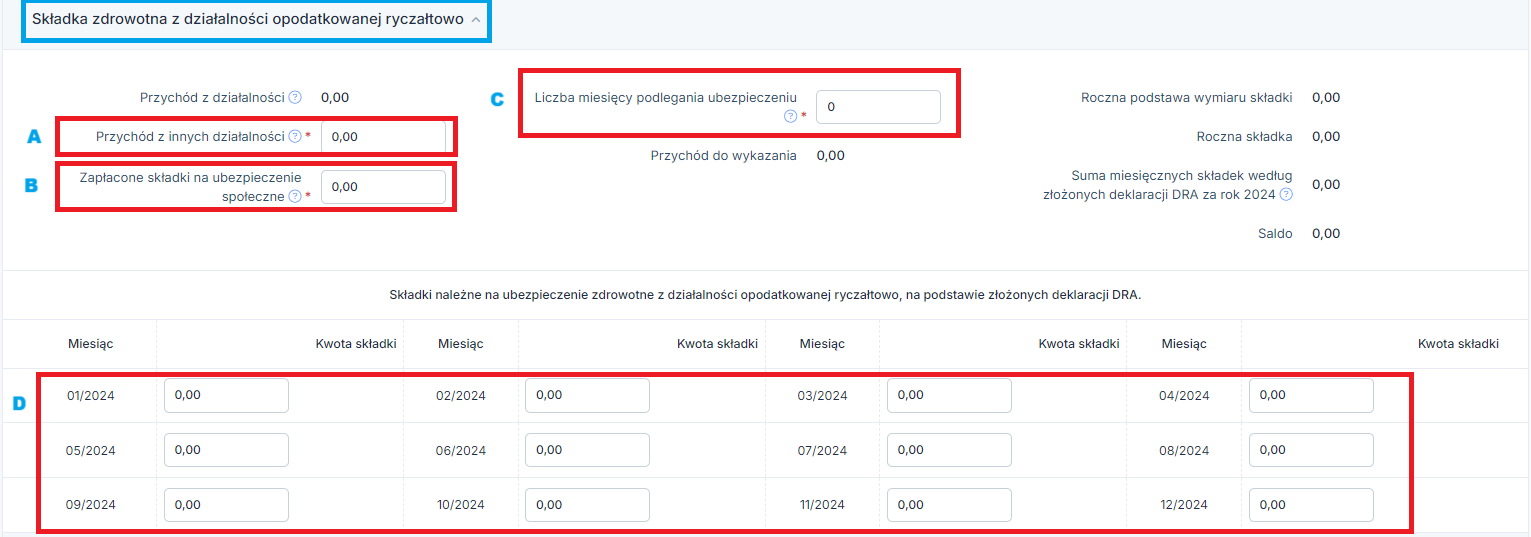Open help icon under Liczba miesięcy podlegania ubezpieczeniu
The height and width of the screenshot is (537, 1531).
pos(790,116)
